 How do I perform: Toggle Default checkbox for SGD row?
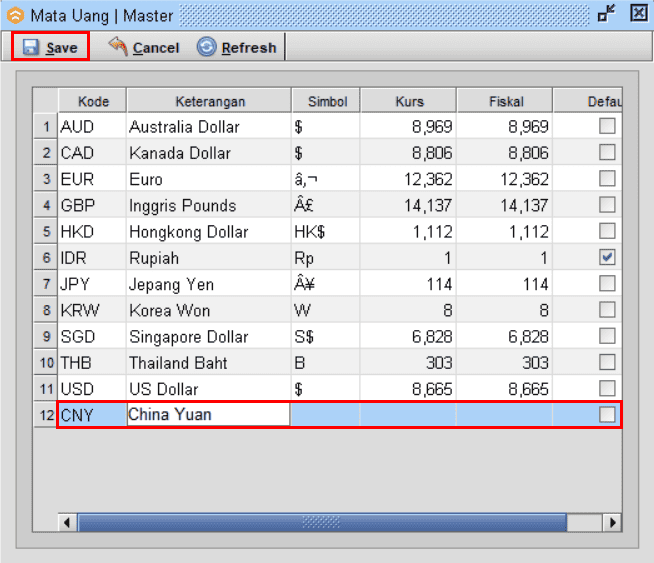607,336
